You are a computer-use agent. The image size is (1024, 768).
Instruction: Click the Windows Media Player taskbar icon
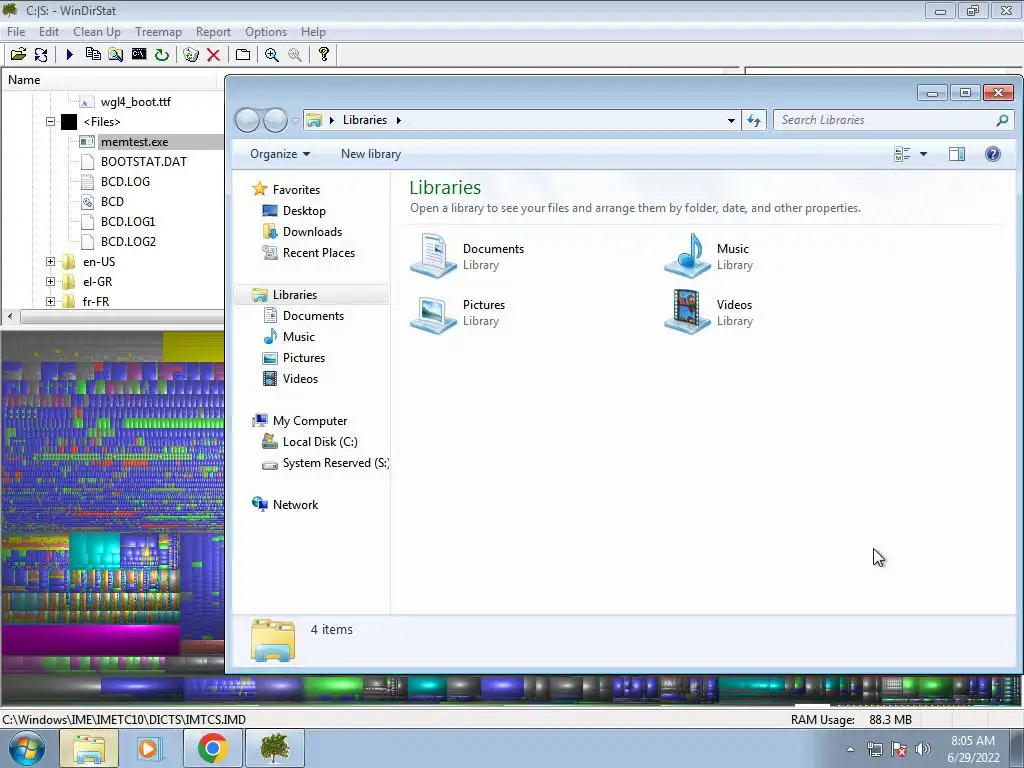149,748
